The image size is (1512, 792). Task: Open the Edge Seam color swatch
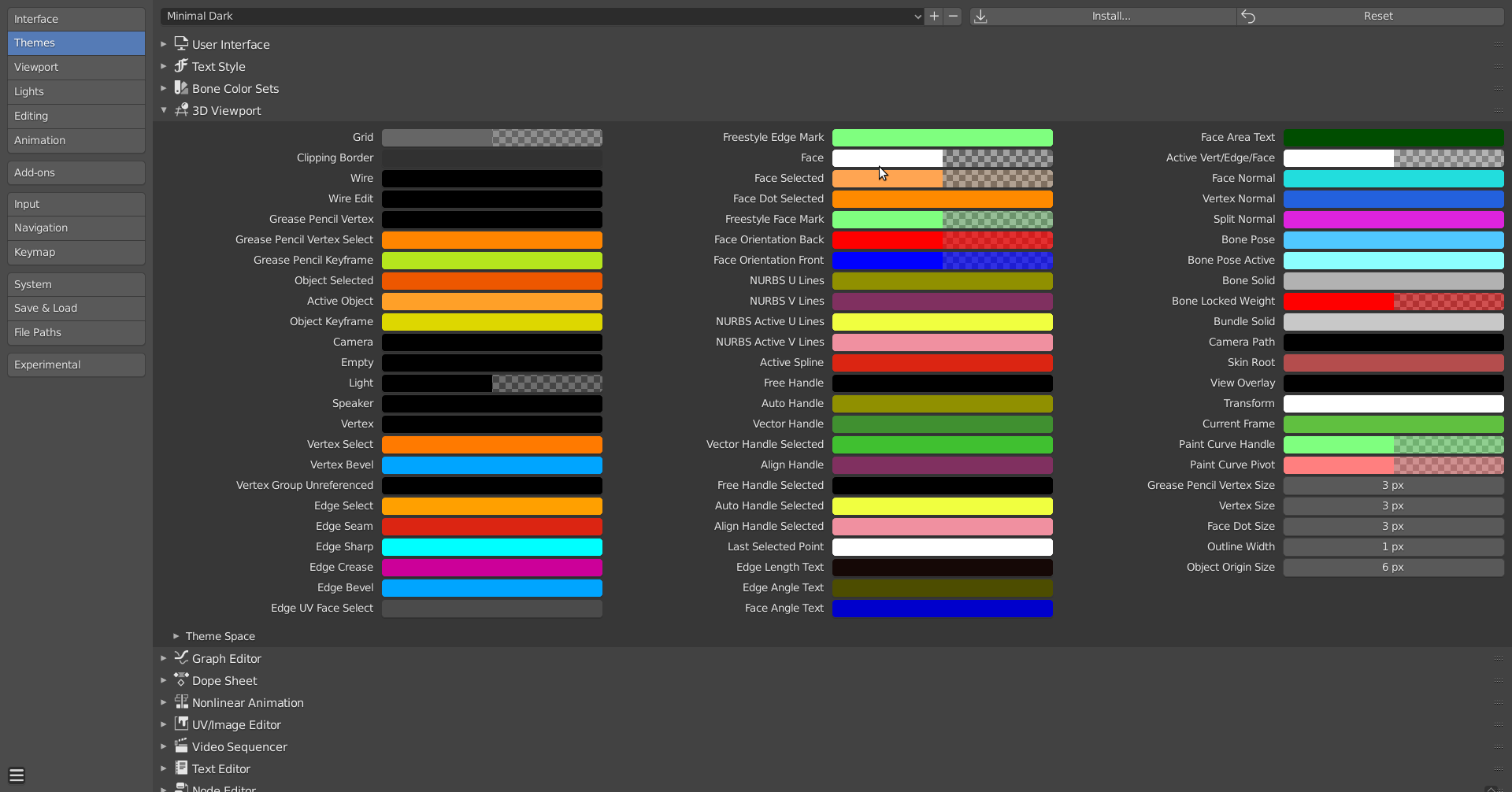click(491, 526)
